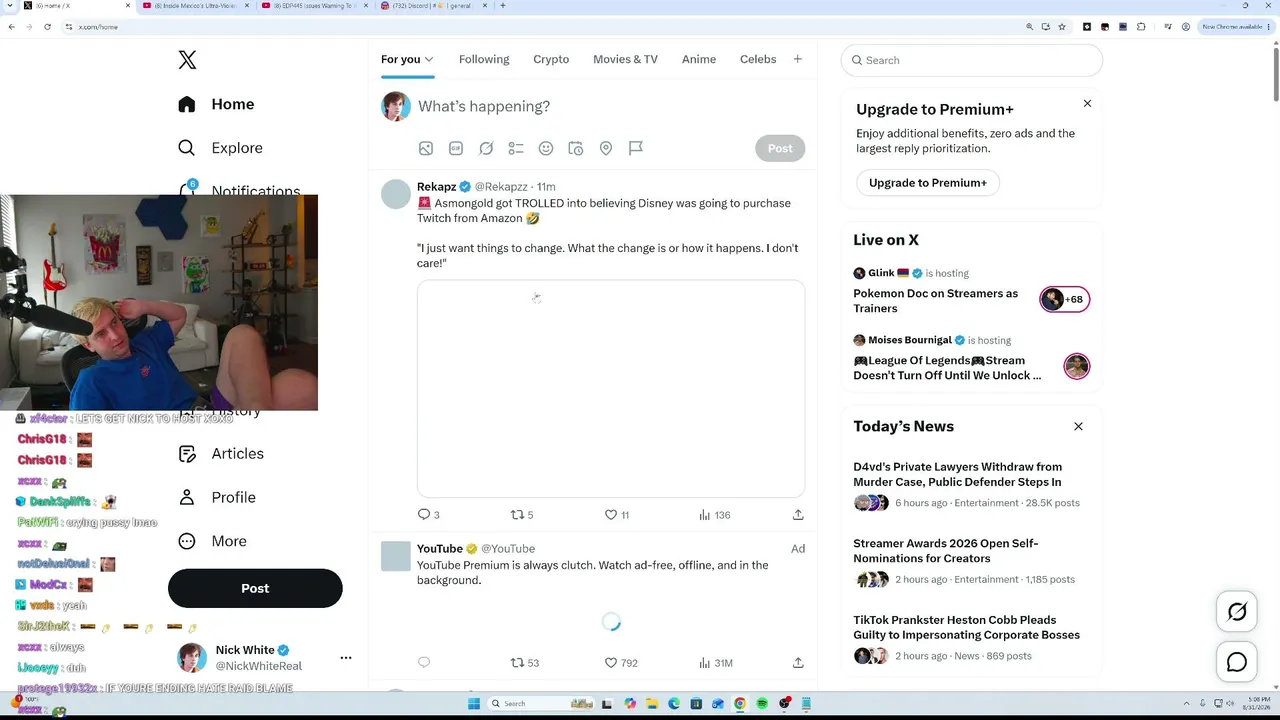Schedule the post with calendar icon
This screenshot has width=1280, height=720.
[x=576, y=148]
